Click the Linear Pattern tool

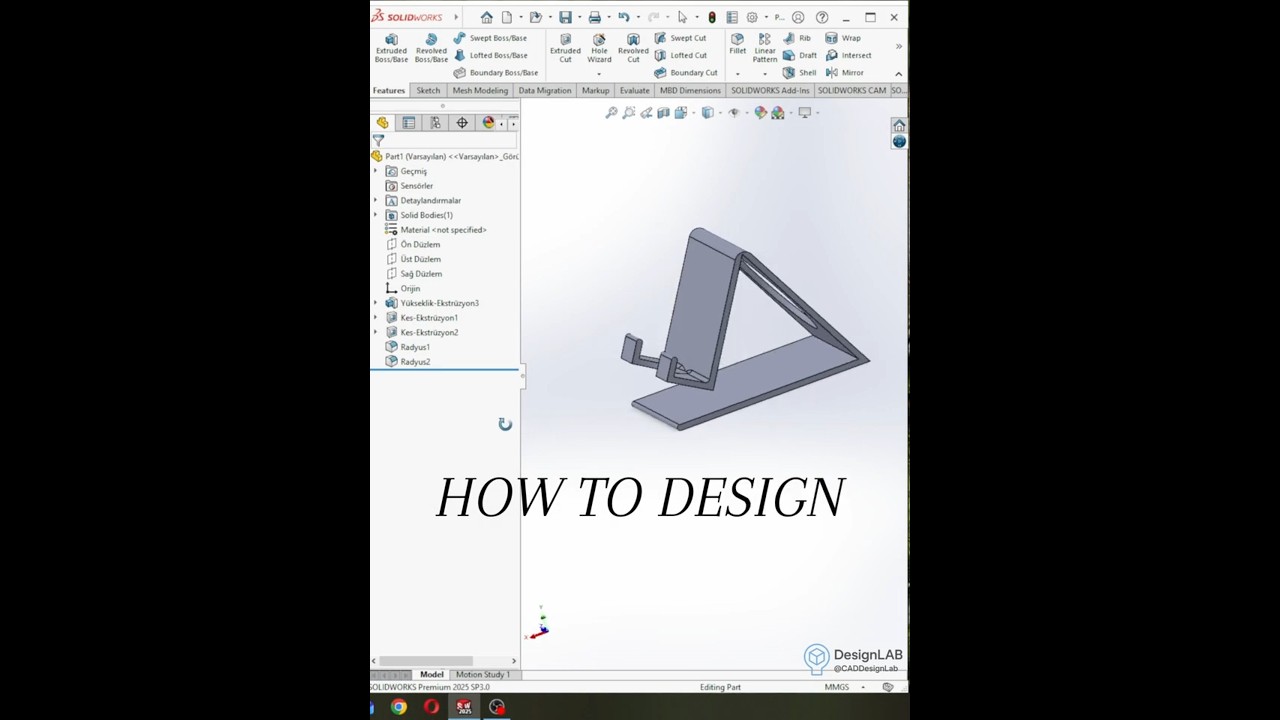(x=765, y=48)
